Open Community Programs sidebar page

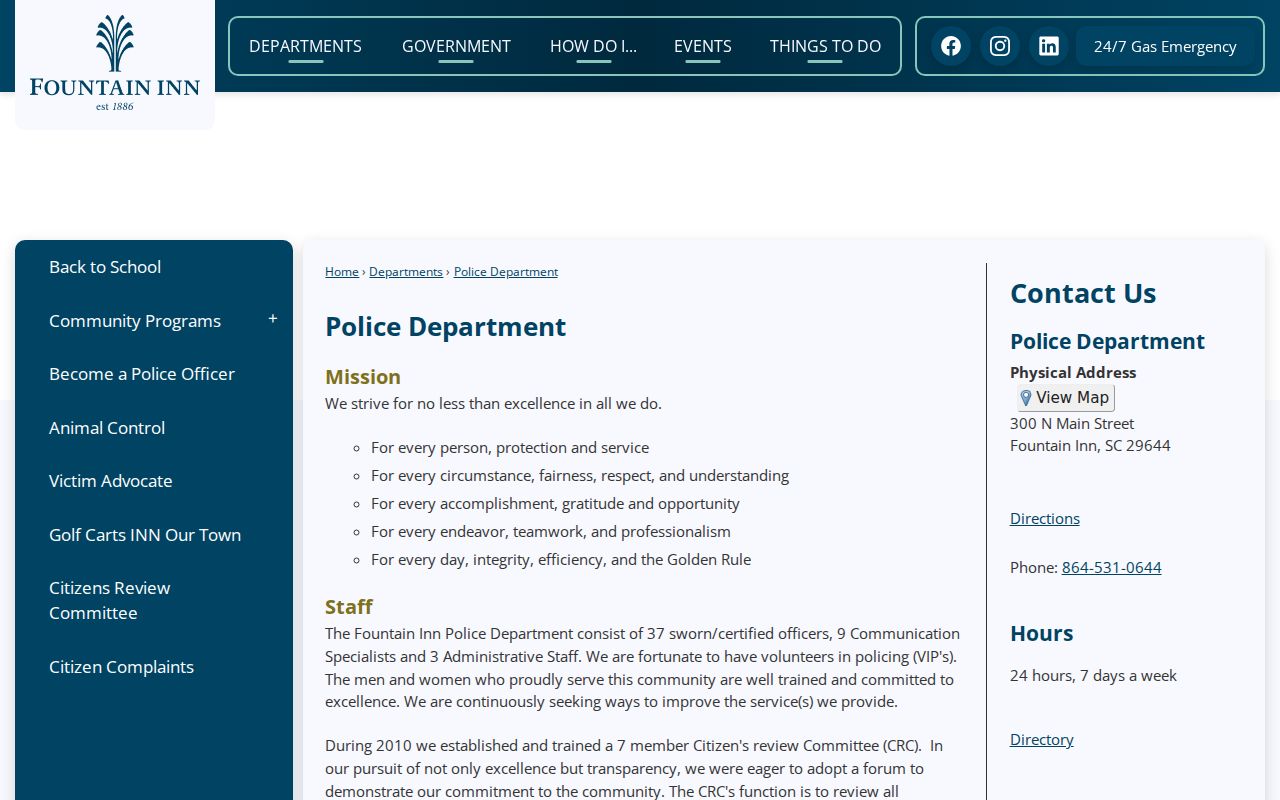pos(135,321)
